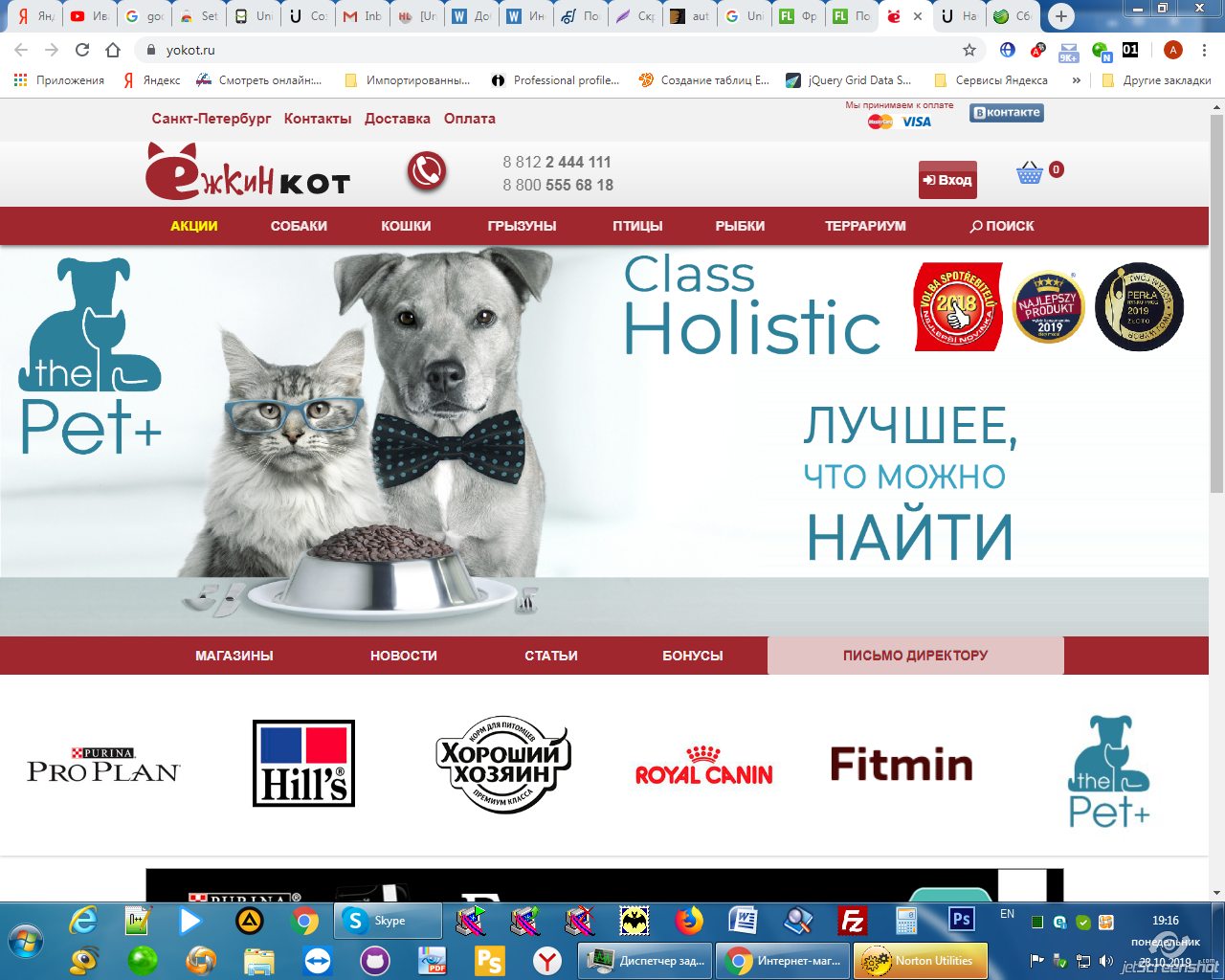Open Windows Start menu orb

click(x=27, y=940)
